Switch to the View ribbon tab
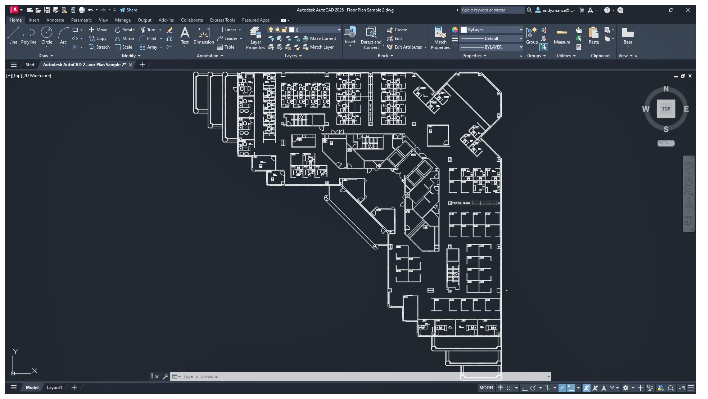The width and height of the screenshot is (708, 399). (103, 20)
